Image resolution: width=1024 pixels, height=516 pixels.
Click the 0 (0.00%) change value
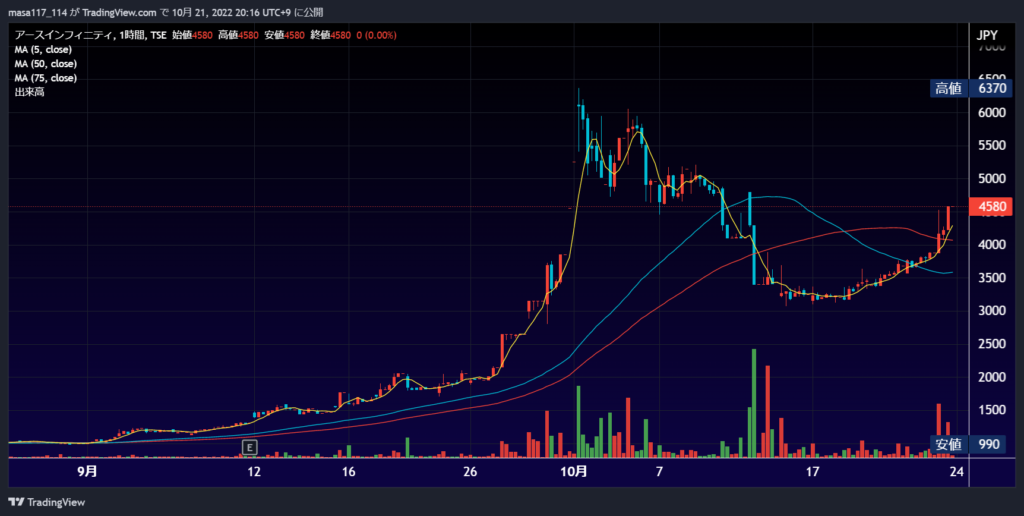pos(377,35)
